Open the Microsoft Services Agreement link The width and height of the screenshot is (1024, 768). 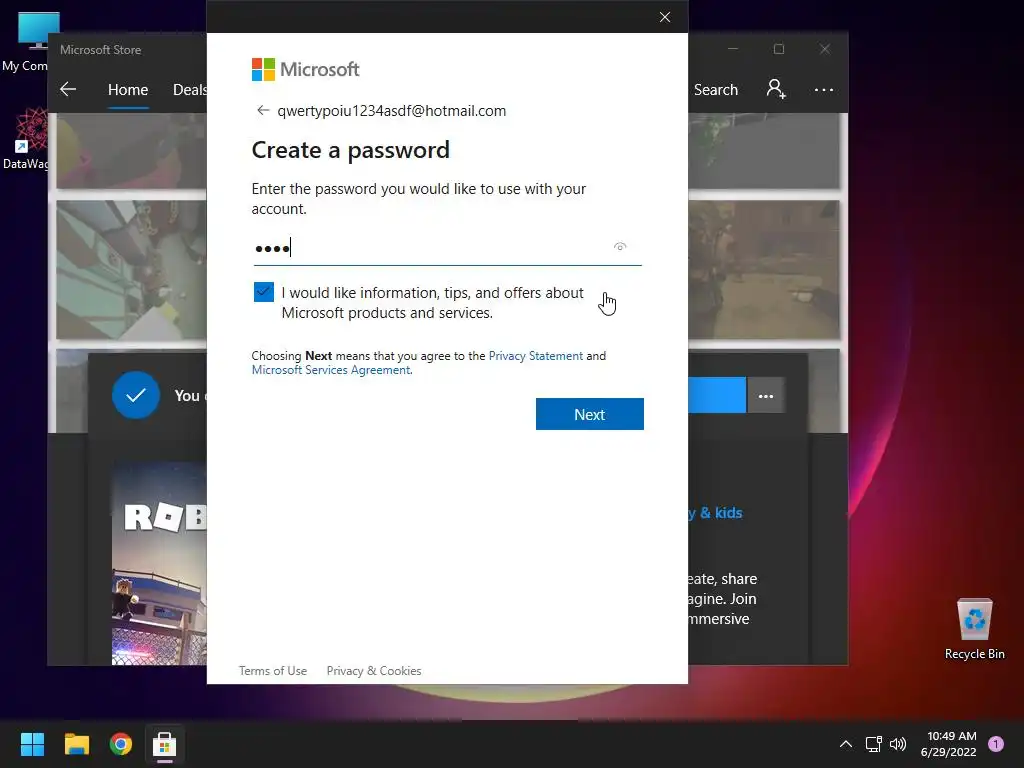[x=331, y=370]
